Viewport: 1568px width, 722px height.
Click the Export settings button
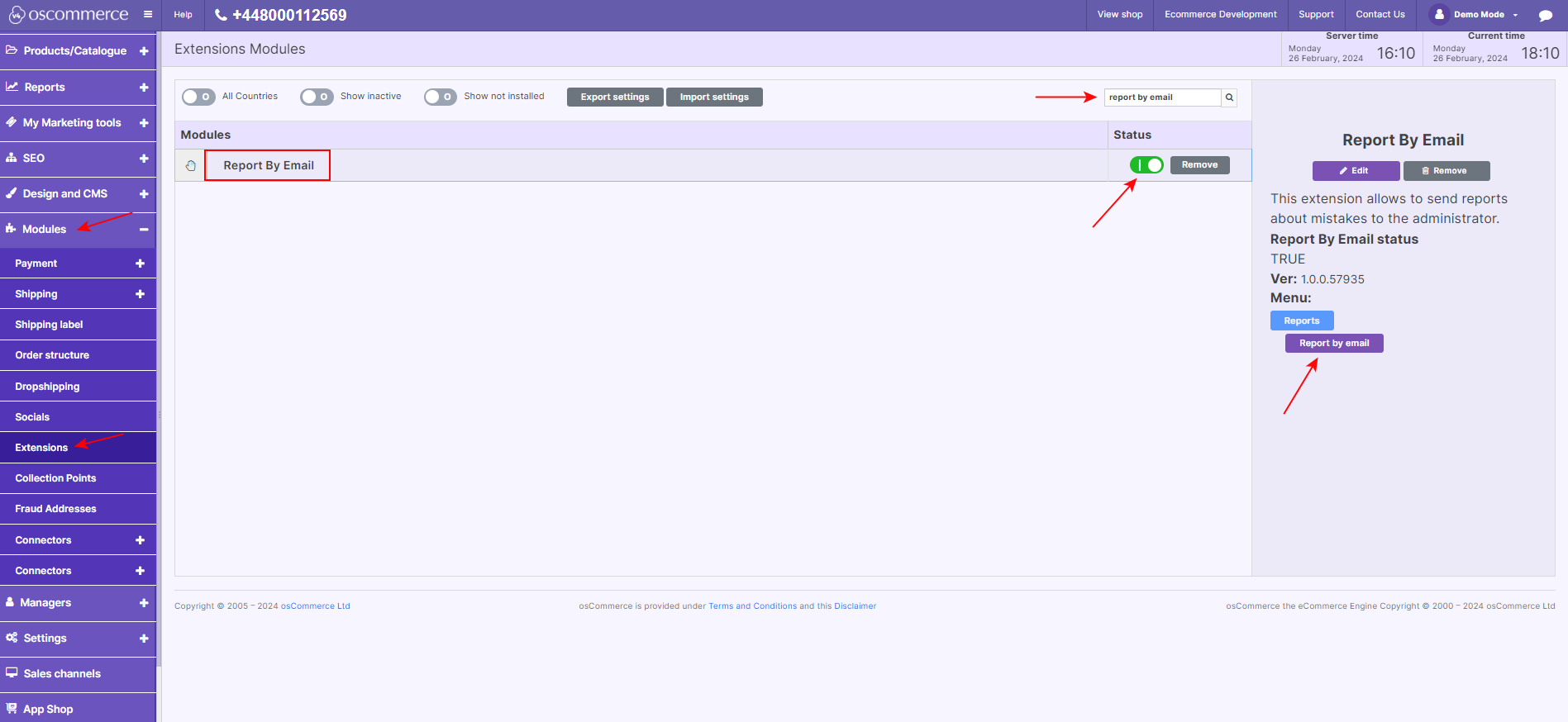click(615, 97)
